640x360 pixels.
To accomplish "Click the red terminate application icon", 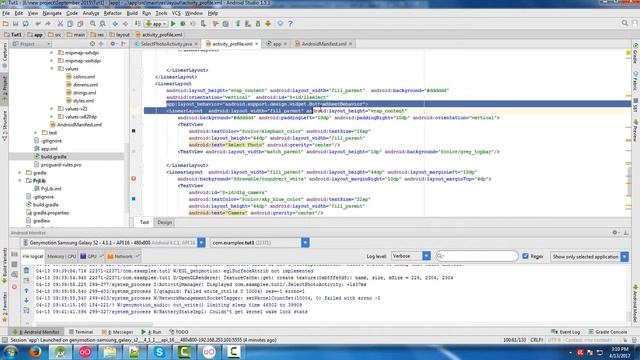I will (14, 287).
